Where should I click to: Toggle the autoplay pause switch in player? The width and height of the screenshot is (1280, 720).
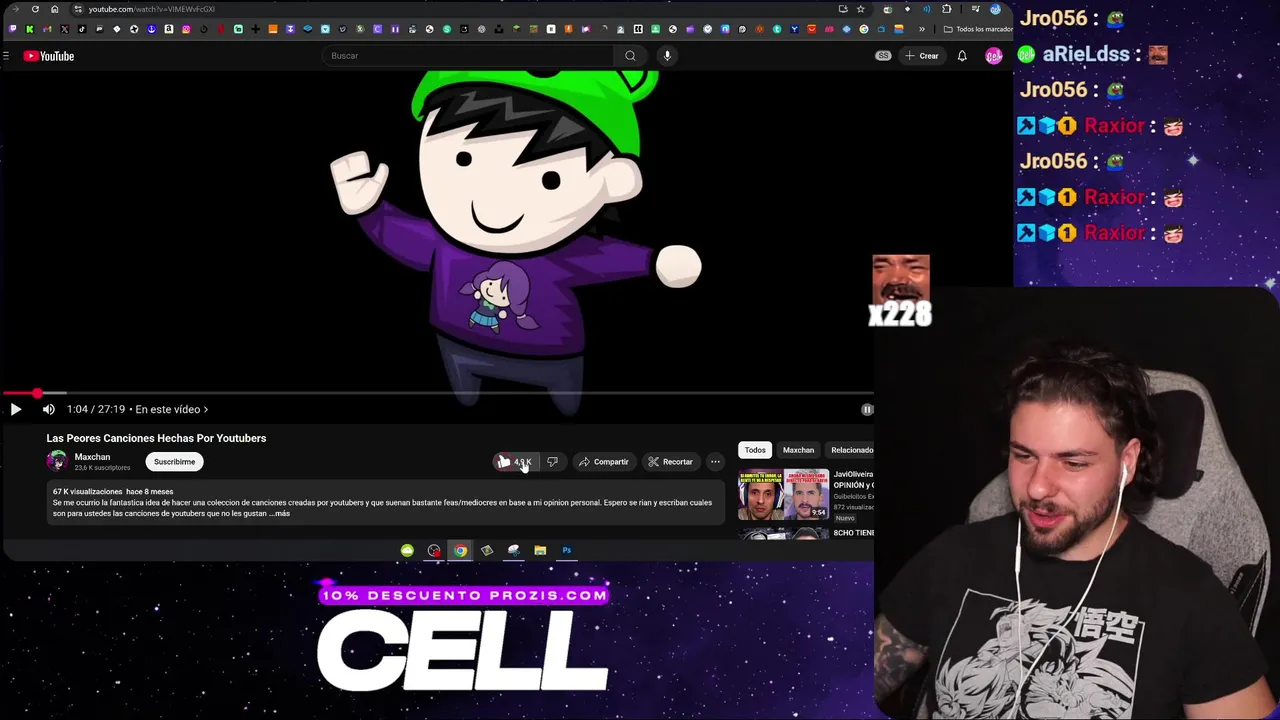click(x=867, y=409)
